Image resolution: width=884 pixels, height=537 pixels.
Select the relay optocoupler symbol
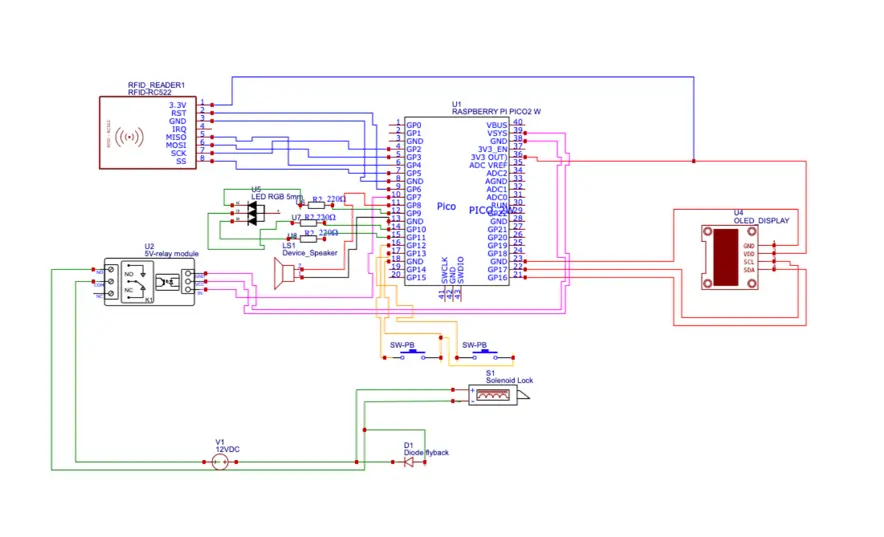[167, 281]
